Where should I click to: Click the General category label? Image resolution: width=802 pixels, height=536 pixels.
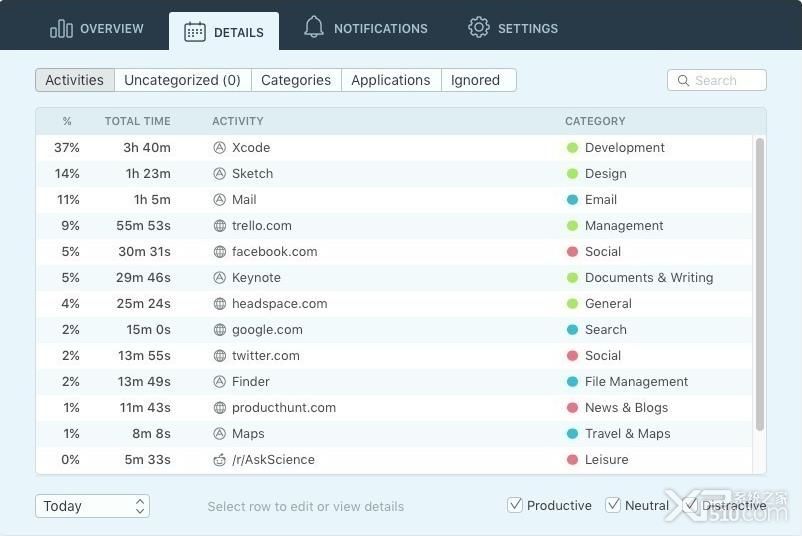tap(608, 304)
